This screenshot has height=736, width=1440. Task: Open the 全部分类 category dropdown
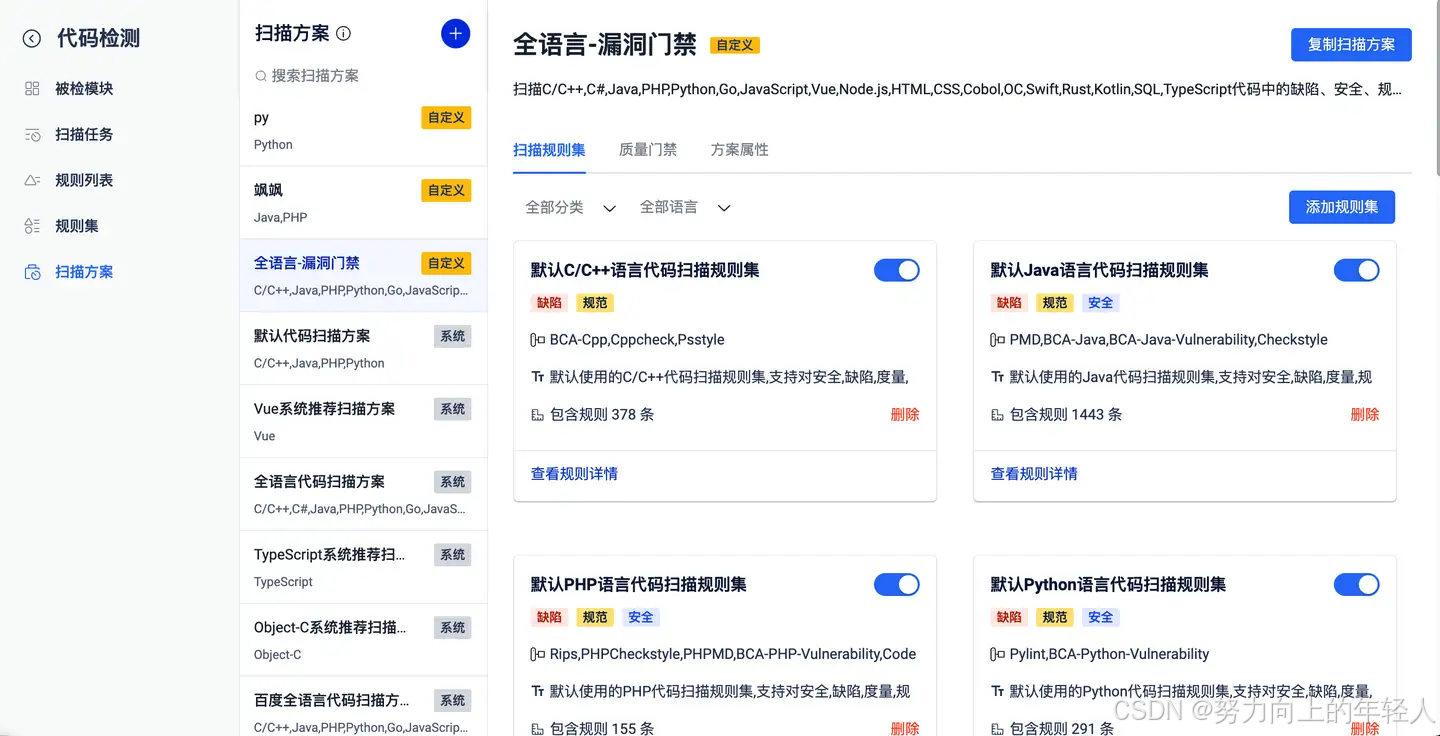pos(571,207)
